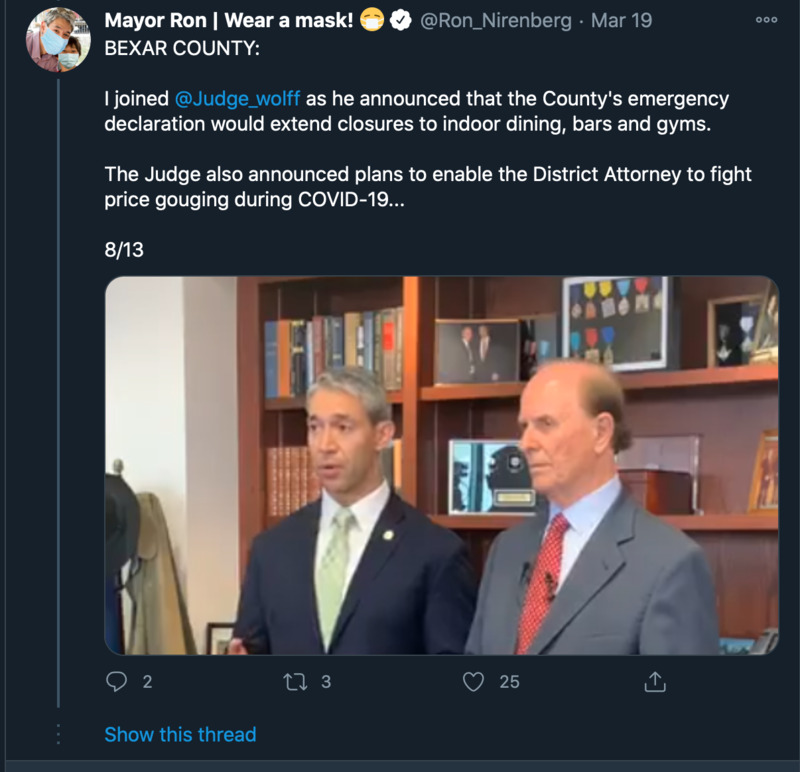Play the video of the two men
Screen dimensions: 800x772
441,465
